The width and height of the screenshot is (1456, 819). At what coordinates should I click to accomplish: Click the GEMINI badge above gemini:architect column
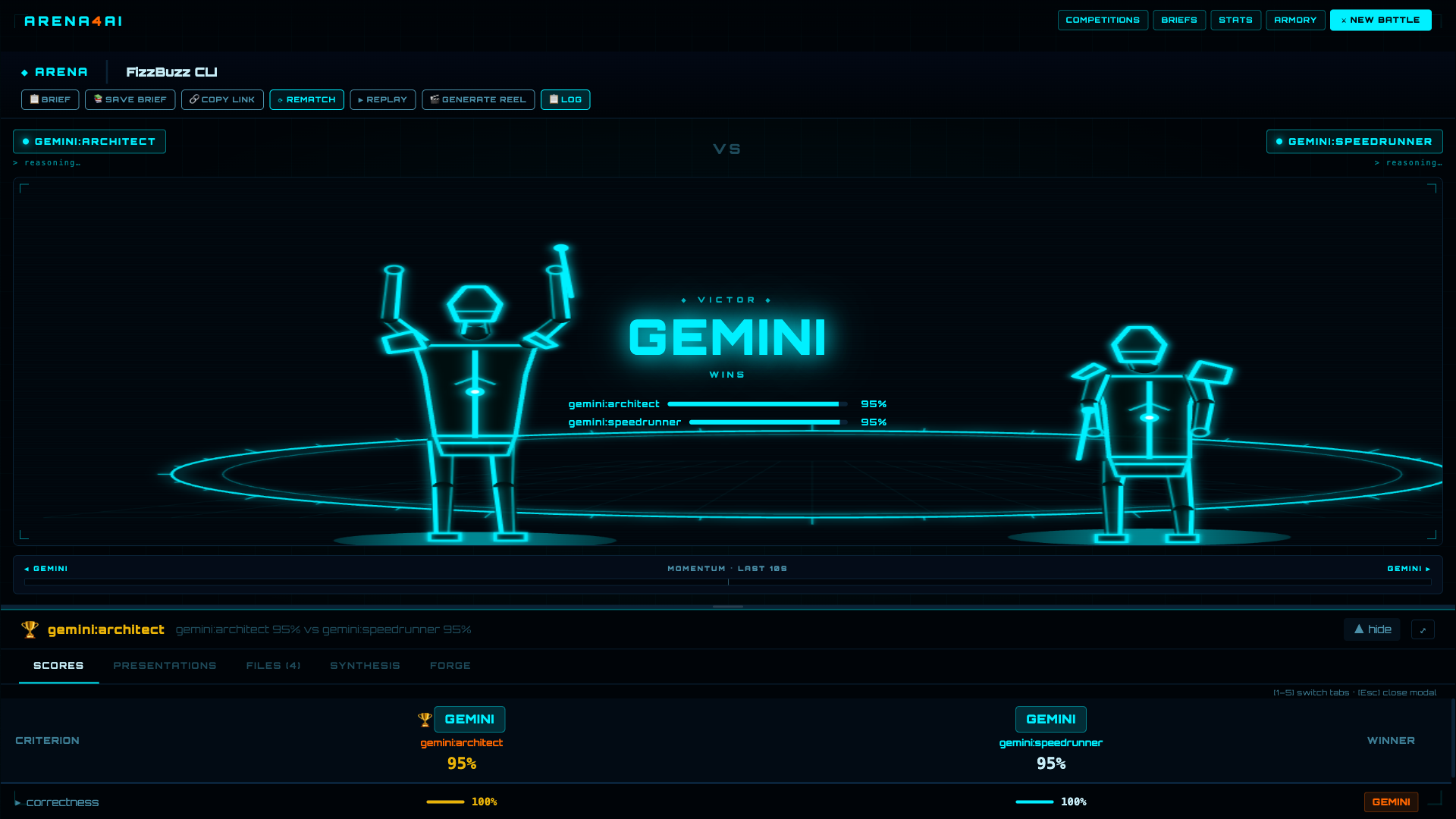(469, 719)
